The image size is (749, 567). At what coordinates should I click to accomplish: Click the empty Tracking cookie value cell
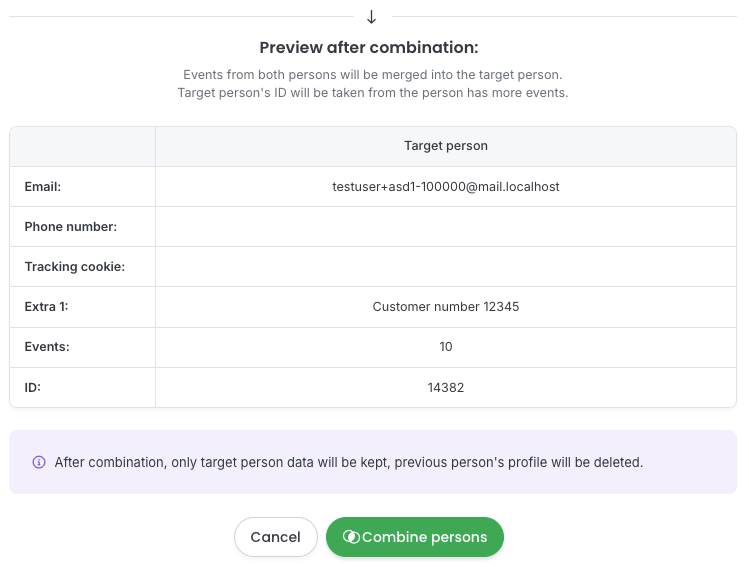pyautogui.click(x=445, y=267)
